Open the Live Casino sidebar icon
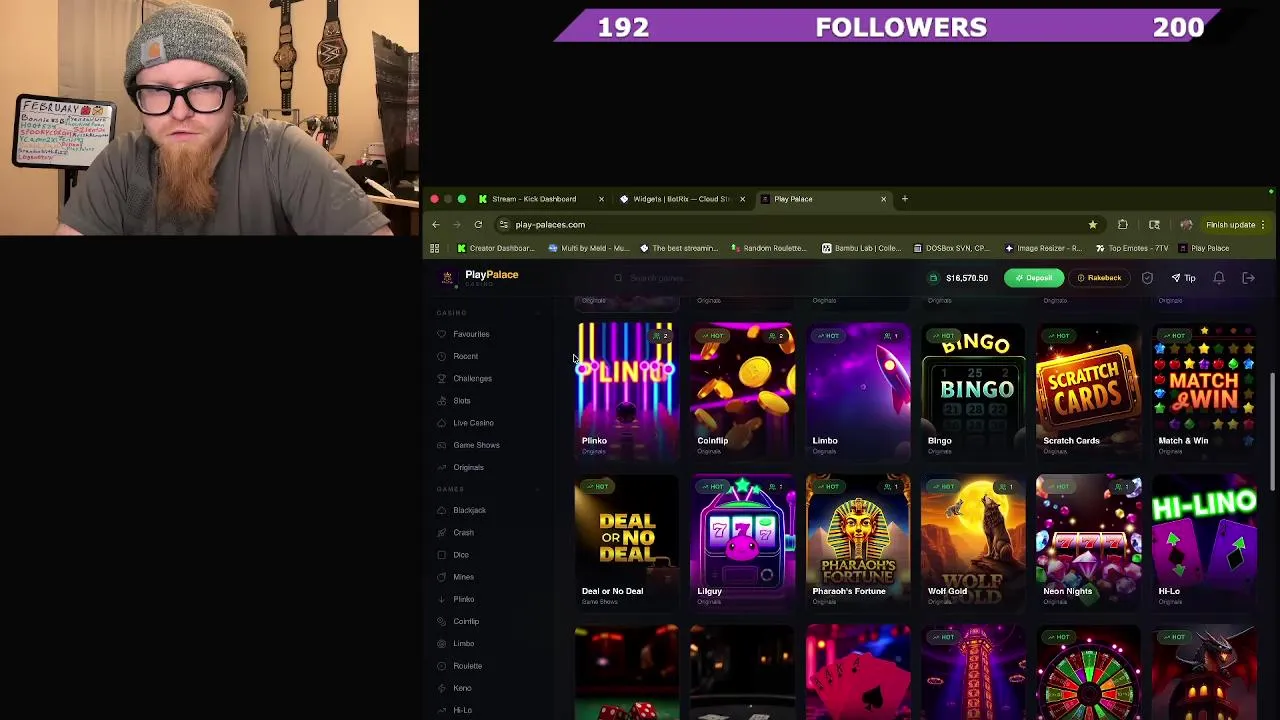This screenshot has width=1280, height=720. pyautogui.click(x=442, y=423)
